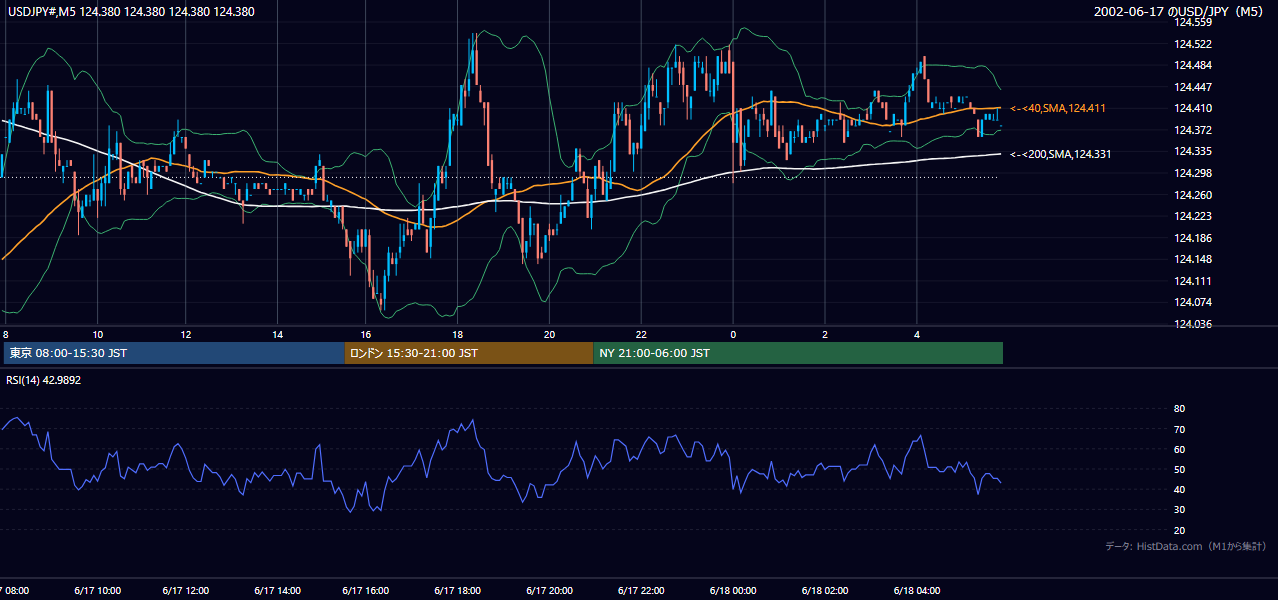Image resolution: width=1278 pixels, height=600 pixels.
Task: Click price axis value 124.148
Action: coord(1192,259)
